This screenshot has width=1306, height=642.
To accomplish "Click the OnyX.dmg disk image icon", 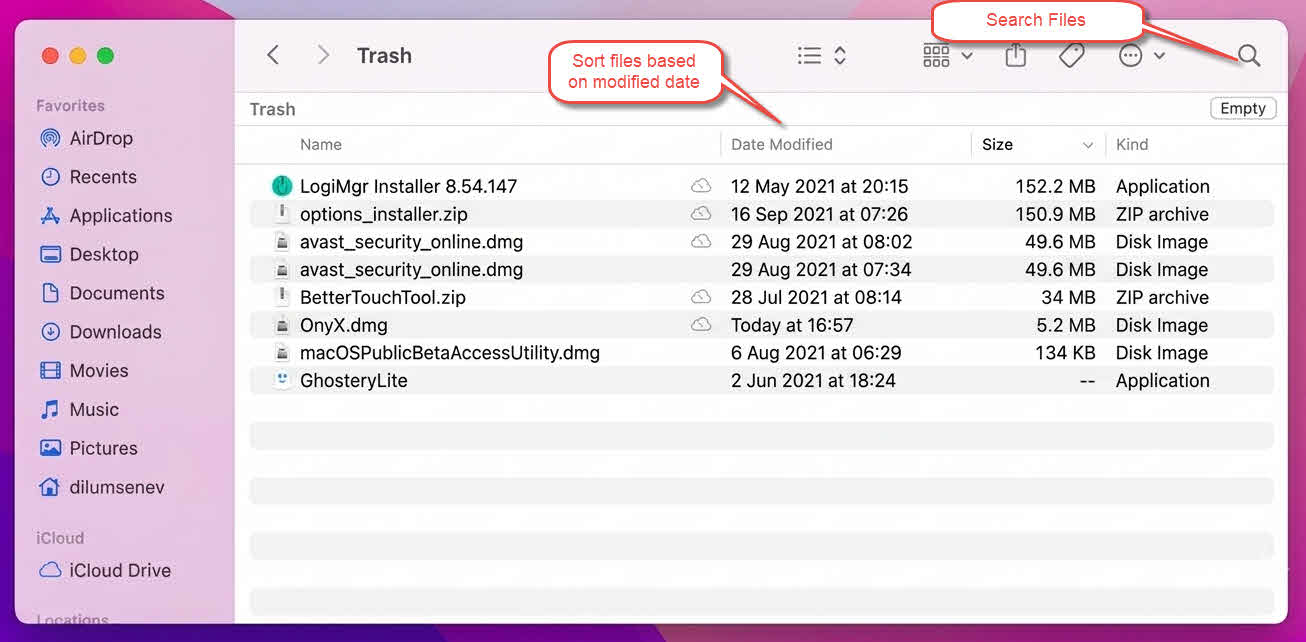I will click(x=282, y=325).
